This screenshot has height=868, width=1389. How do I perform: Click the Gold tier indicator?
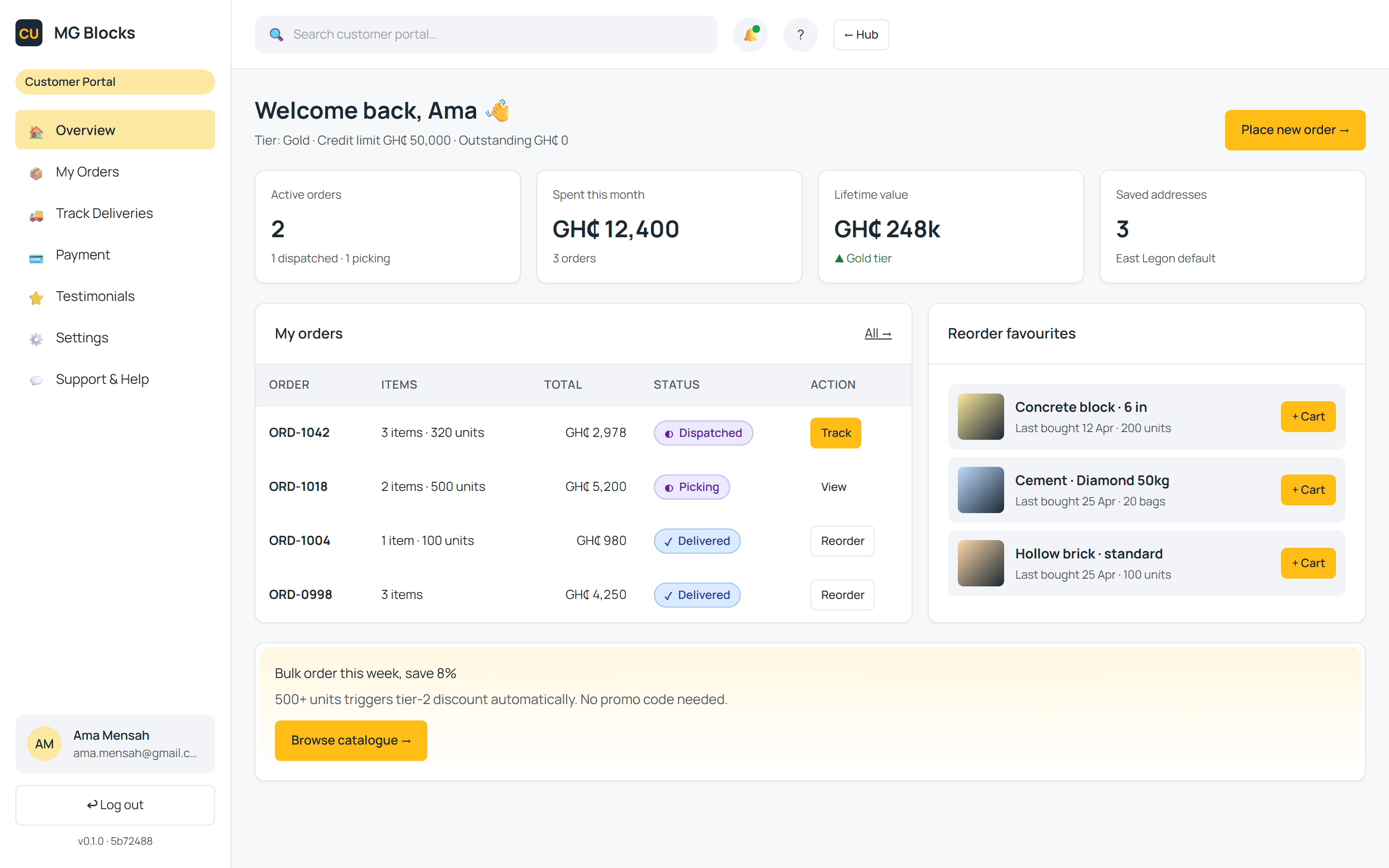tap(863, 258)
